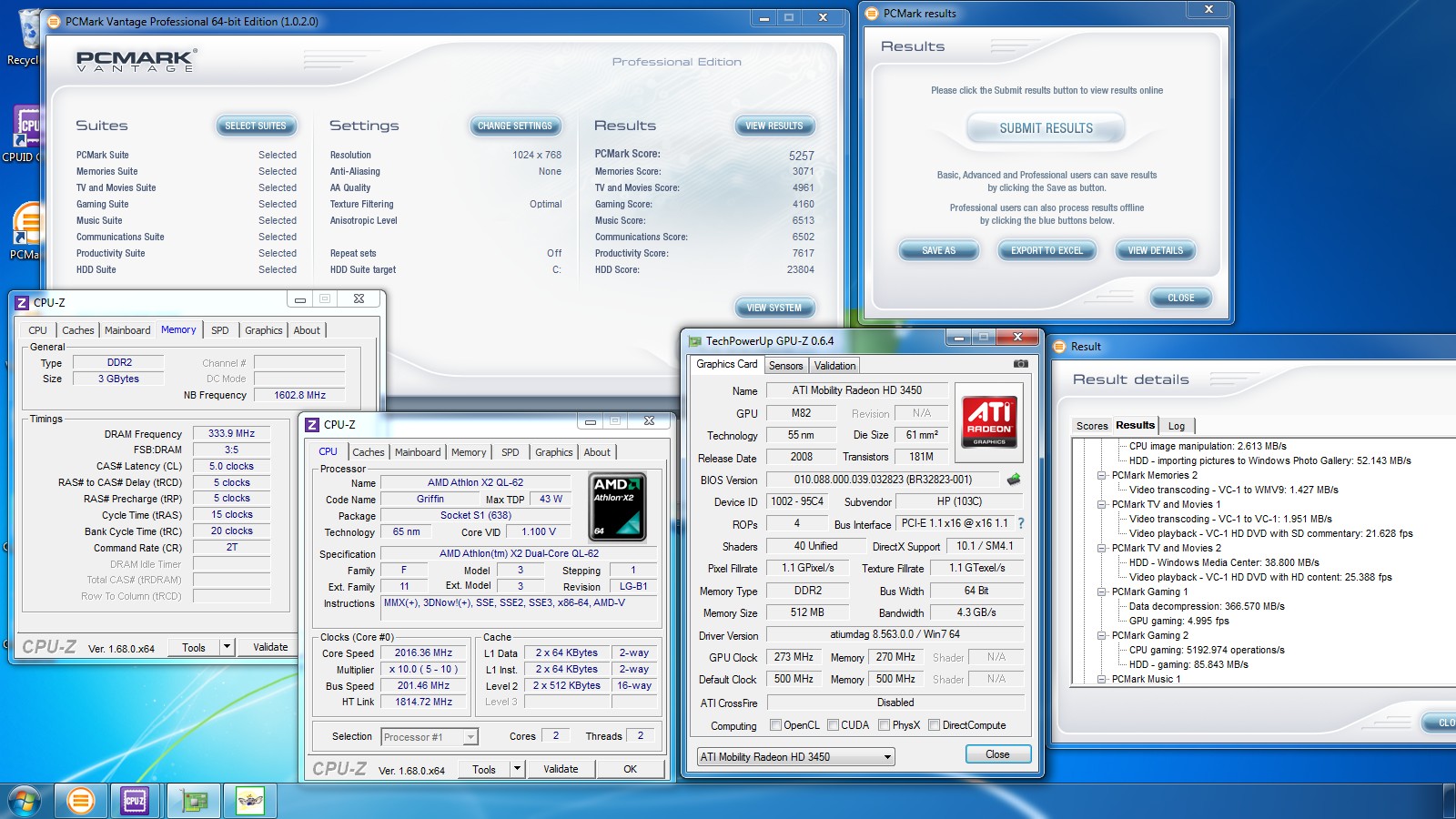Viewport: 1456px width, 819px height.
Task: Enable the DirectCompute checkbox
Action: pyautogui.click(x=934, y=725)
